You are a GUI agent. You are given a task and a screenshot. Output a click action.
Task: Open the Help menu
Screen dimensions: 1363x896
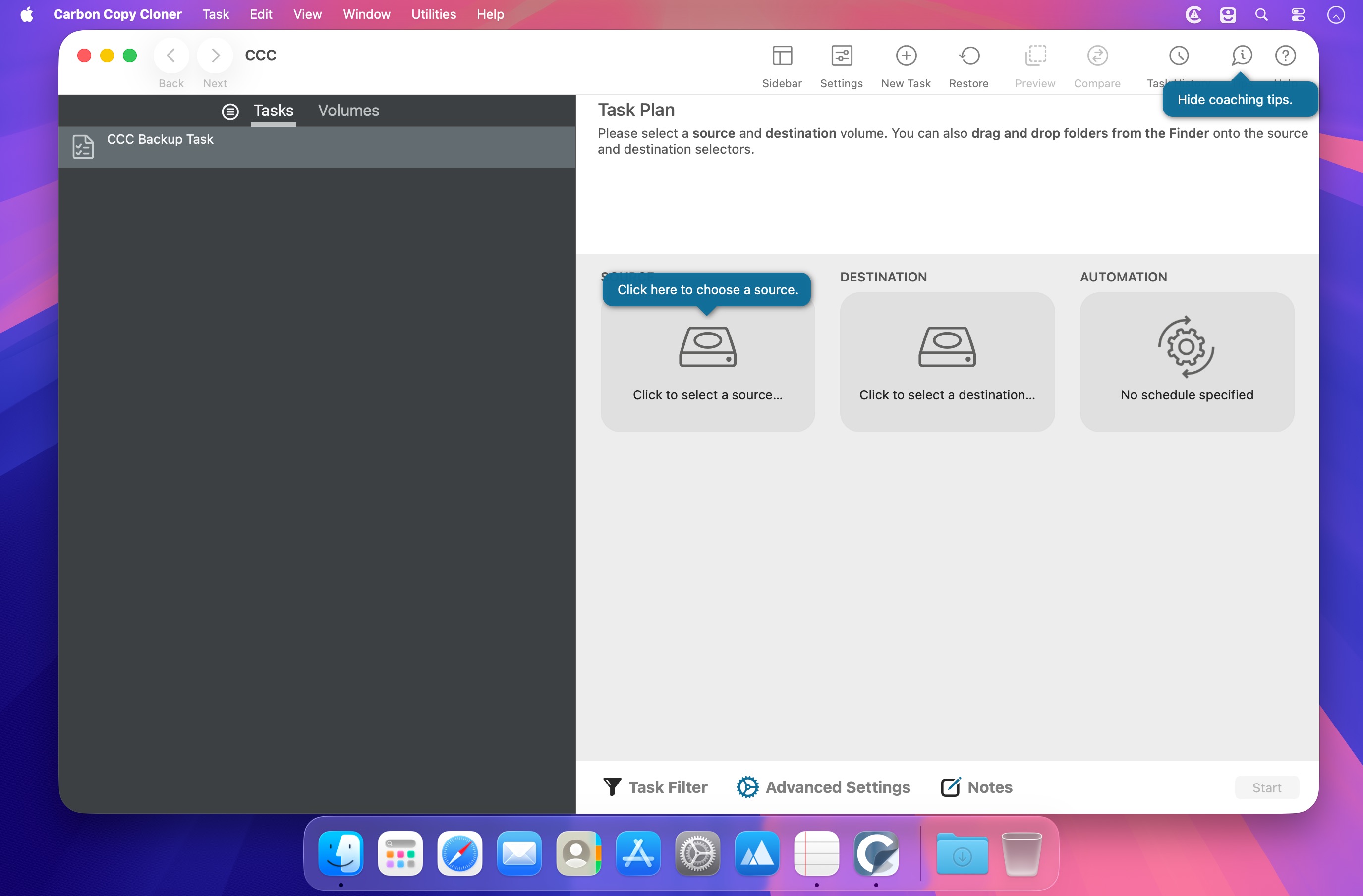490,14
